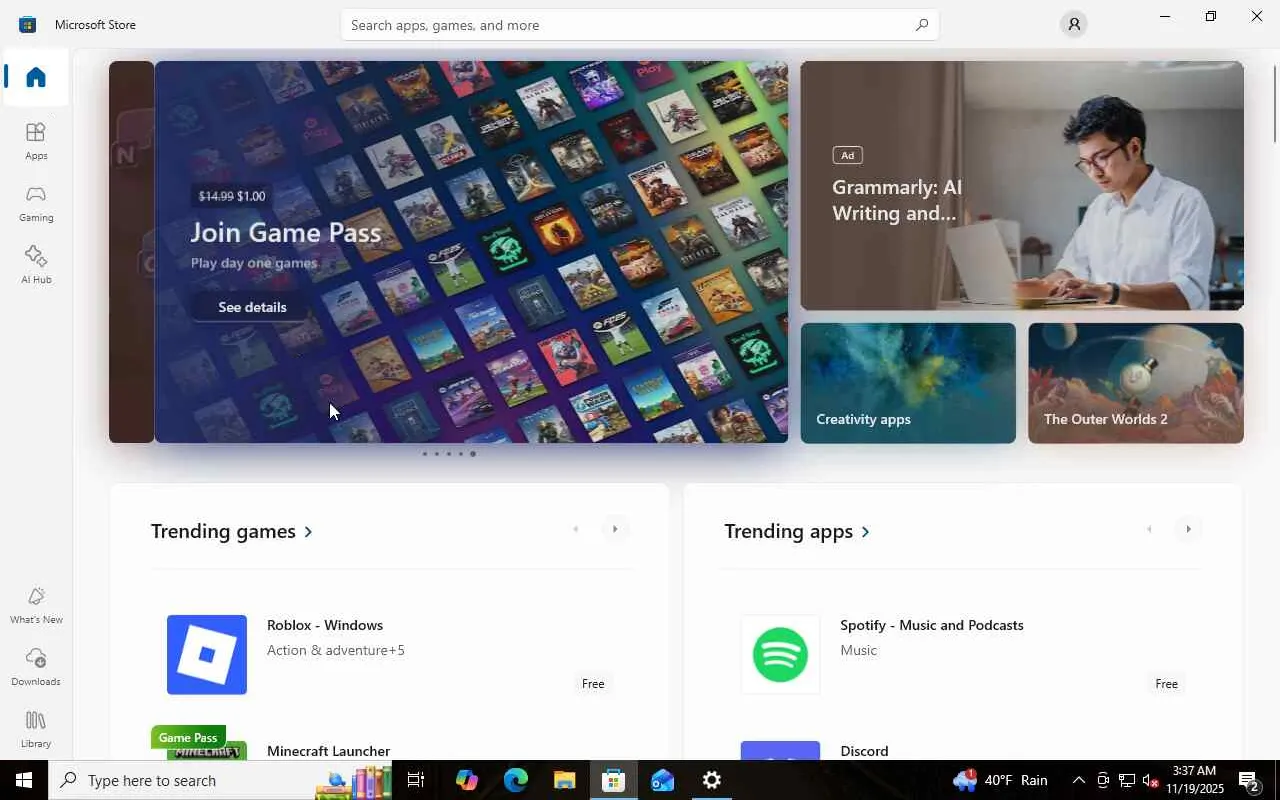The image size is (1280, 800).
Task: Open the Minecraft Launcher title
Action: [329, 751]
